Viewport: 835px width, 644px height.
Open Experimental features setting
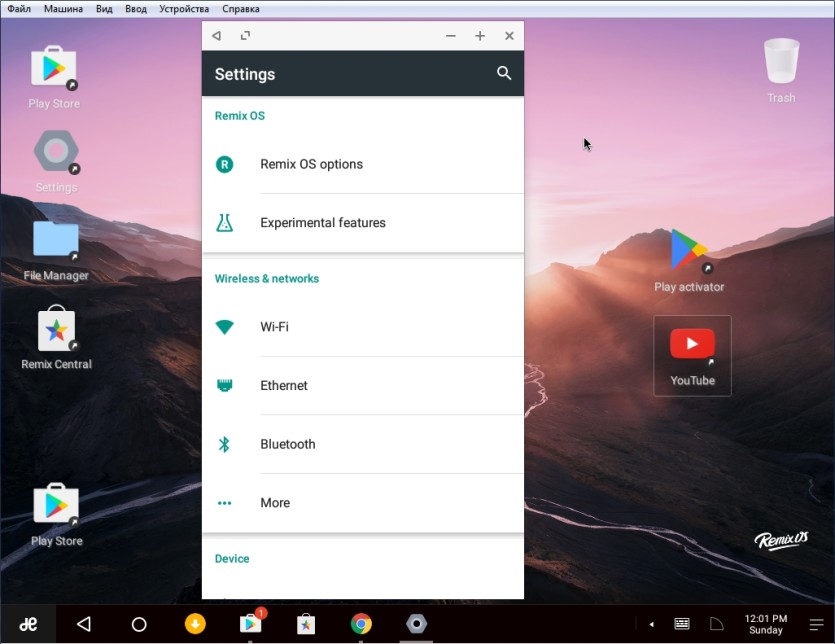[363, 223]
